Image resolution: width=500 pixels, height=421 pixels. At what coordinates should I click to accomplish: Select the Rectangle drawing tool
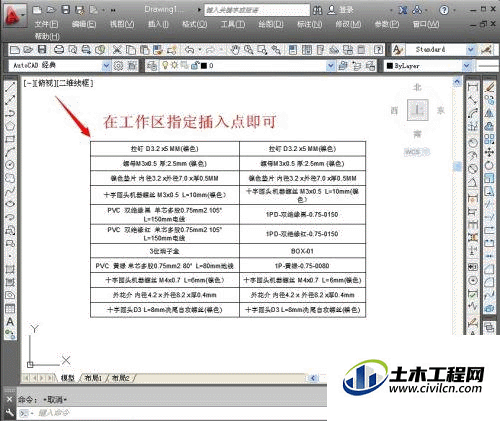pos(10,139)
